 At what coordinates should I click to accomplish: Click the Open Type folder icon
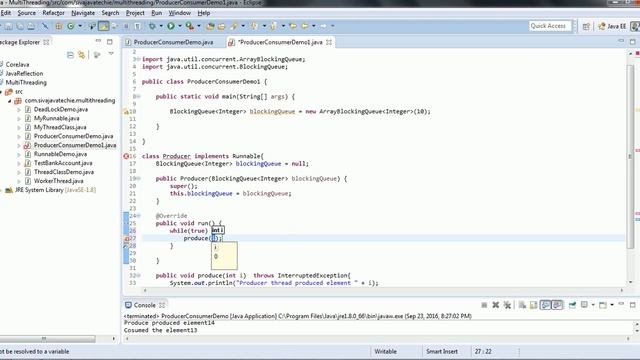[210, 26]
